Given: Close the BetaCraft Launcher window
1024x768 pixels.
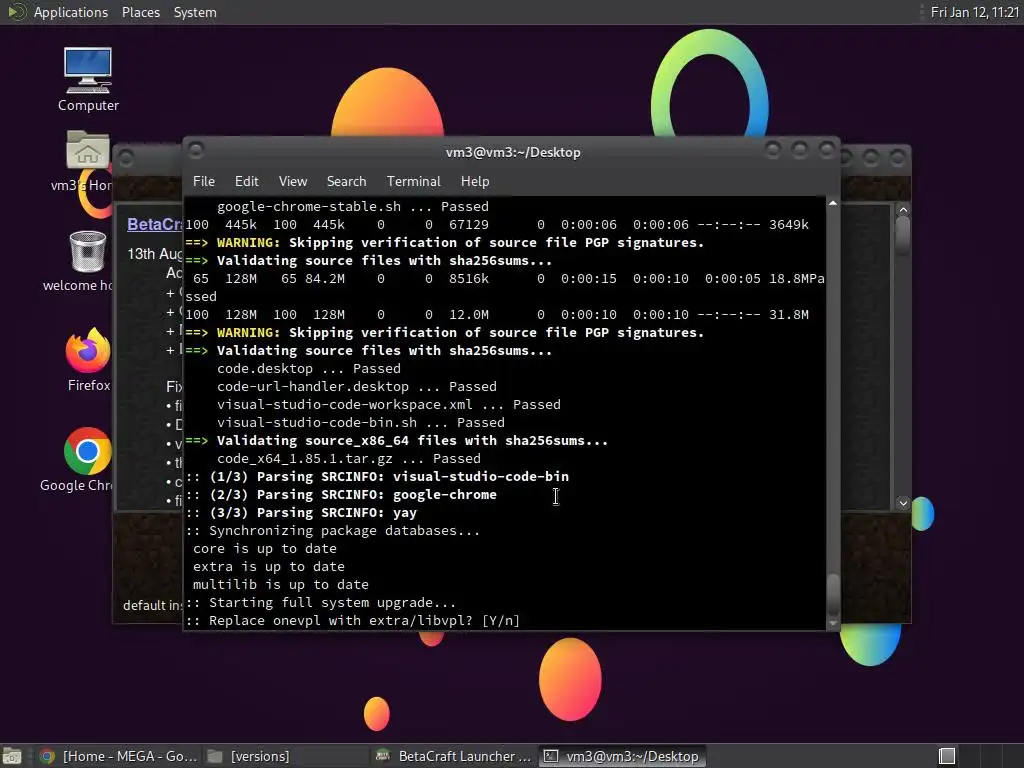Looking at the screenshot, I should point(897,157).
